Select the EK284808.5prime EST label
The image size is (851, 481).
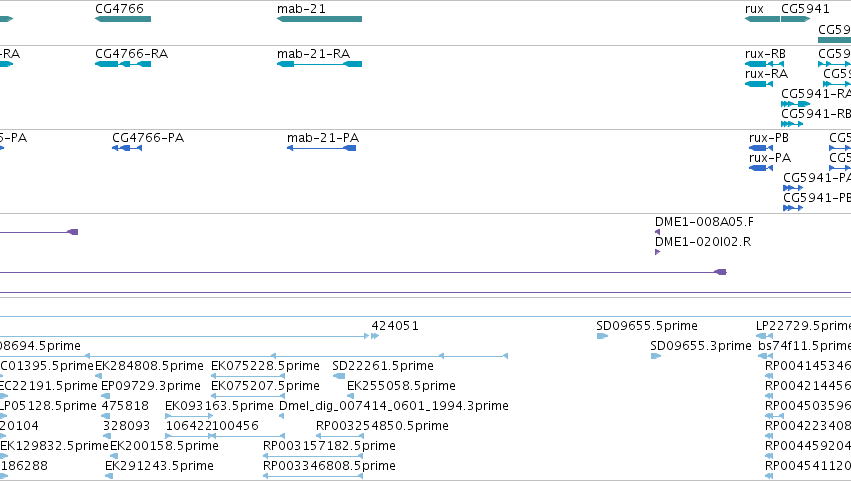(149, 366)
